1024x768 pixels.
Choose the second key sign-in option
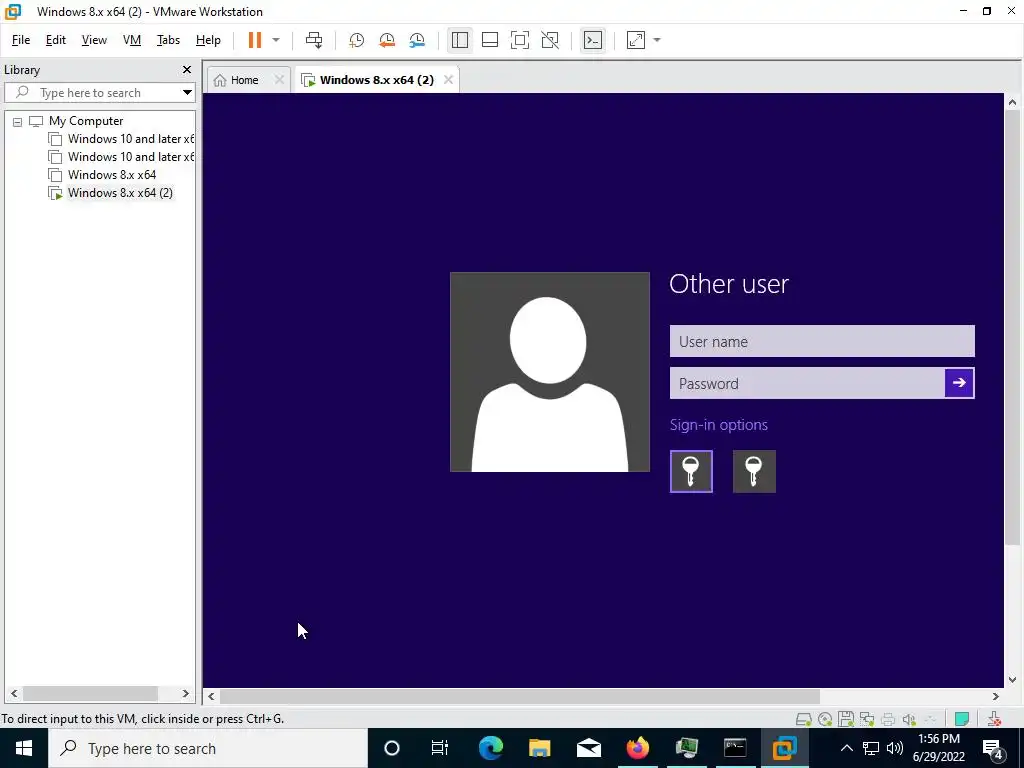pyautogui.click(x=754, y=472)
